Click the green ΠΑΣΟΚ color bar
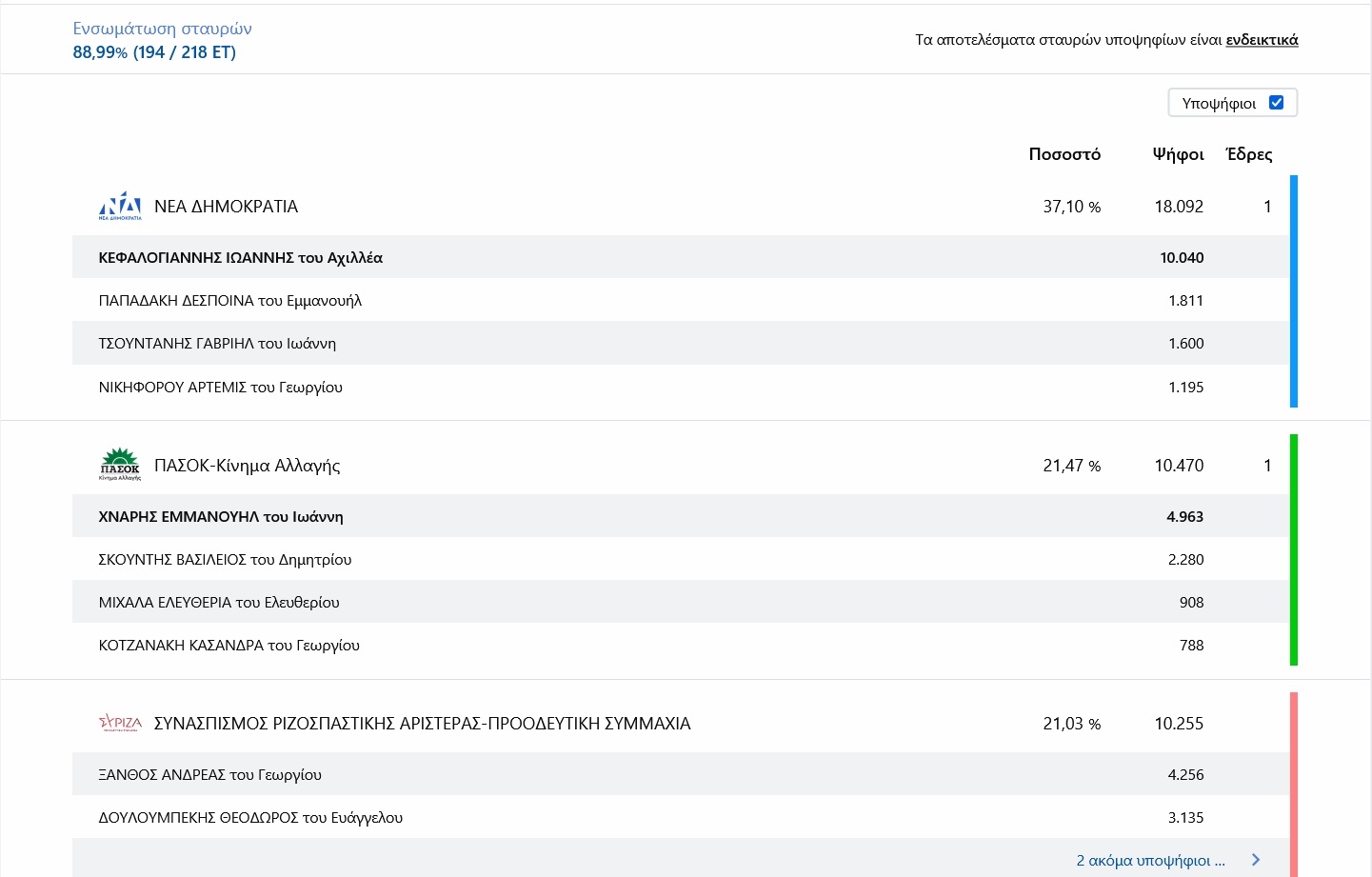This screenshot has height=877, width=1372. [1294, 549]
